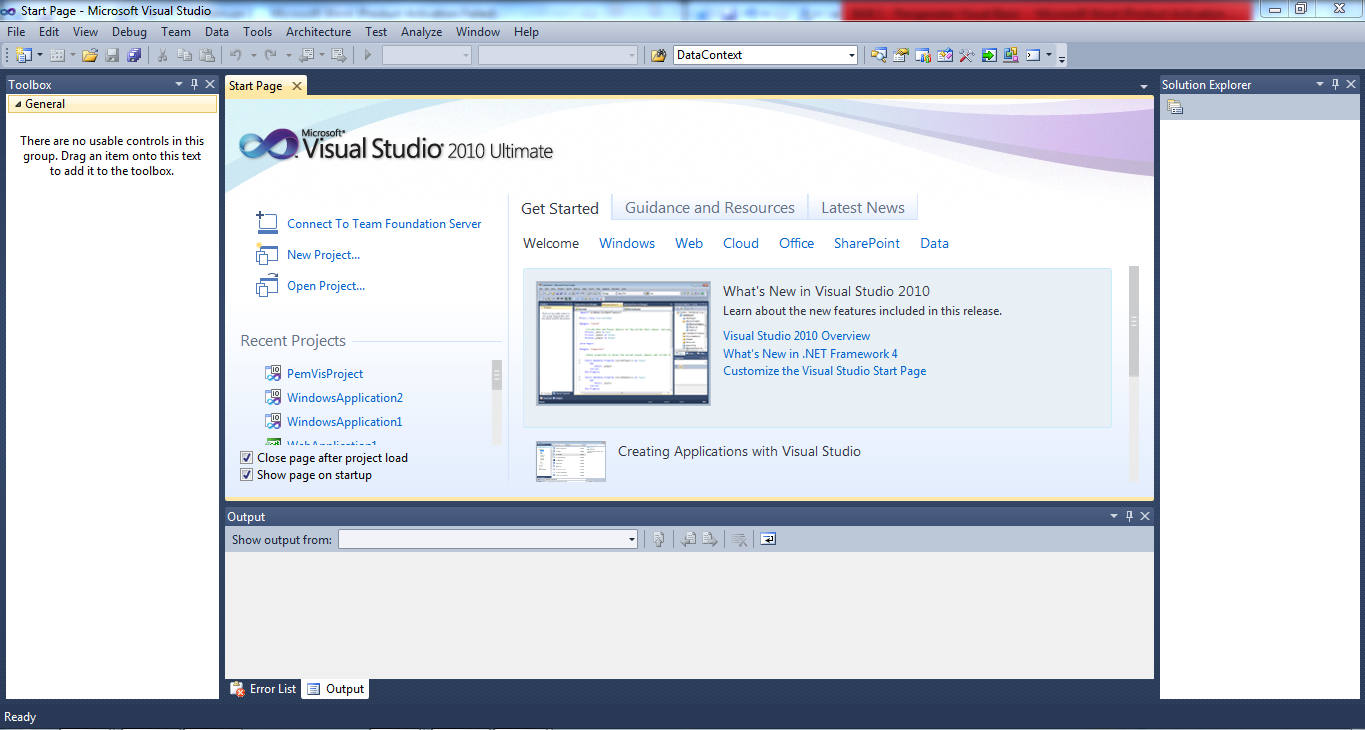Open a file using the Open File icon
The height and width of the screenshot is (730, 1365).
(88, 55)
